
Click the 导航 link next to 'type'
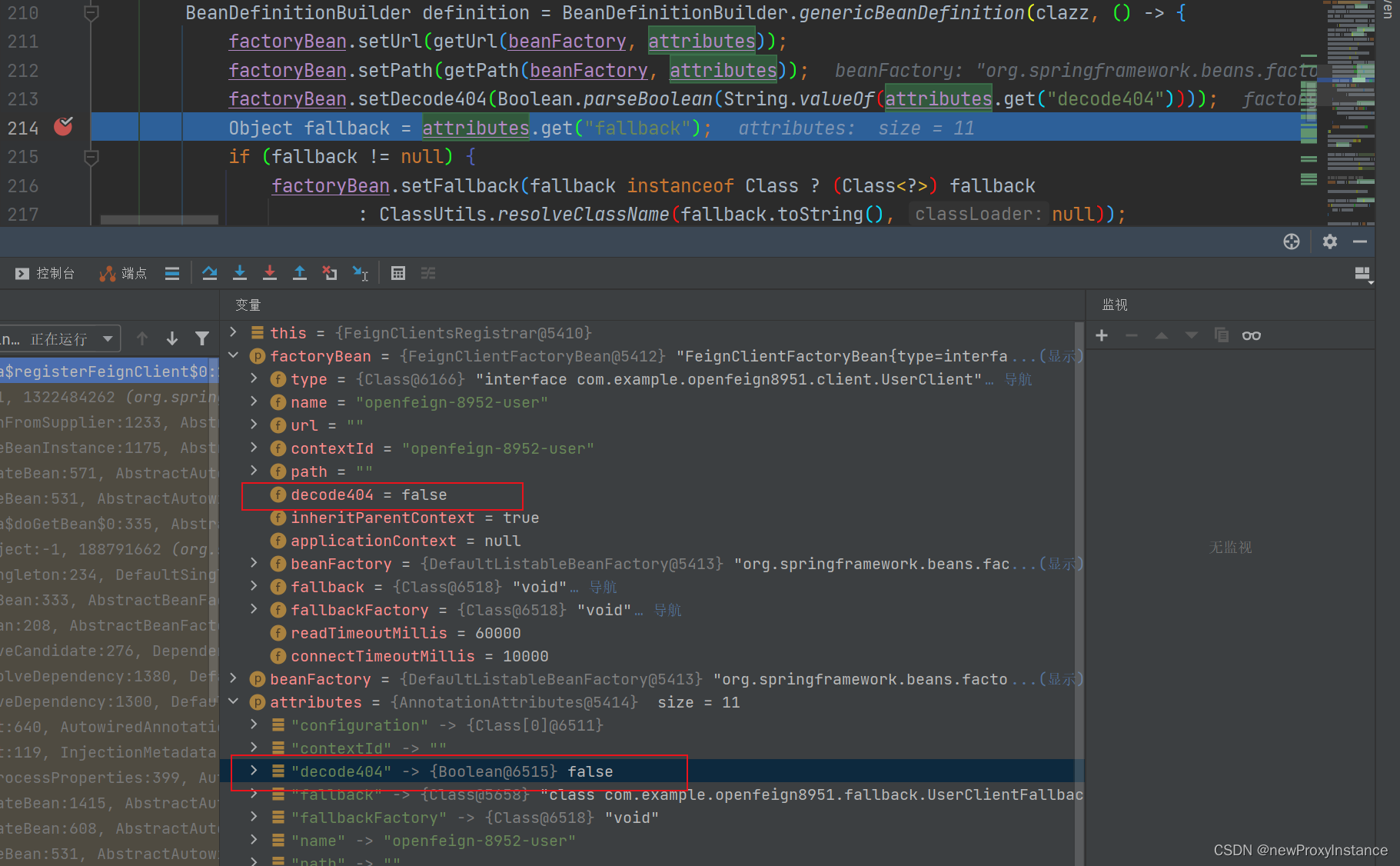[x=1019, y=379]
